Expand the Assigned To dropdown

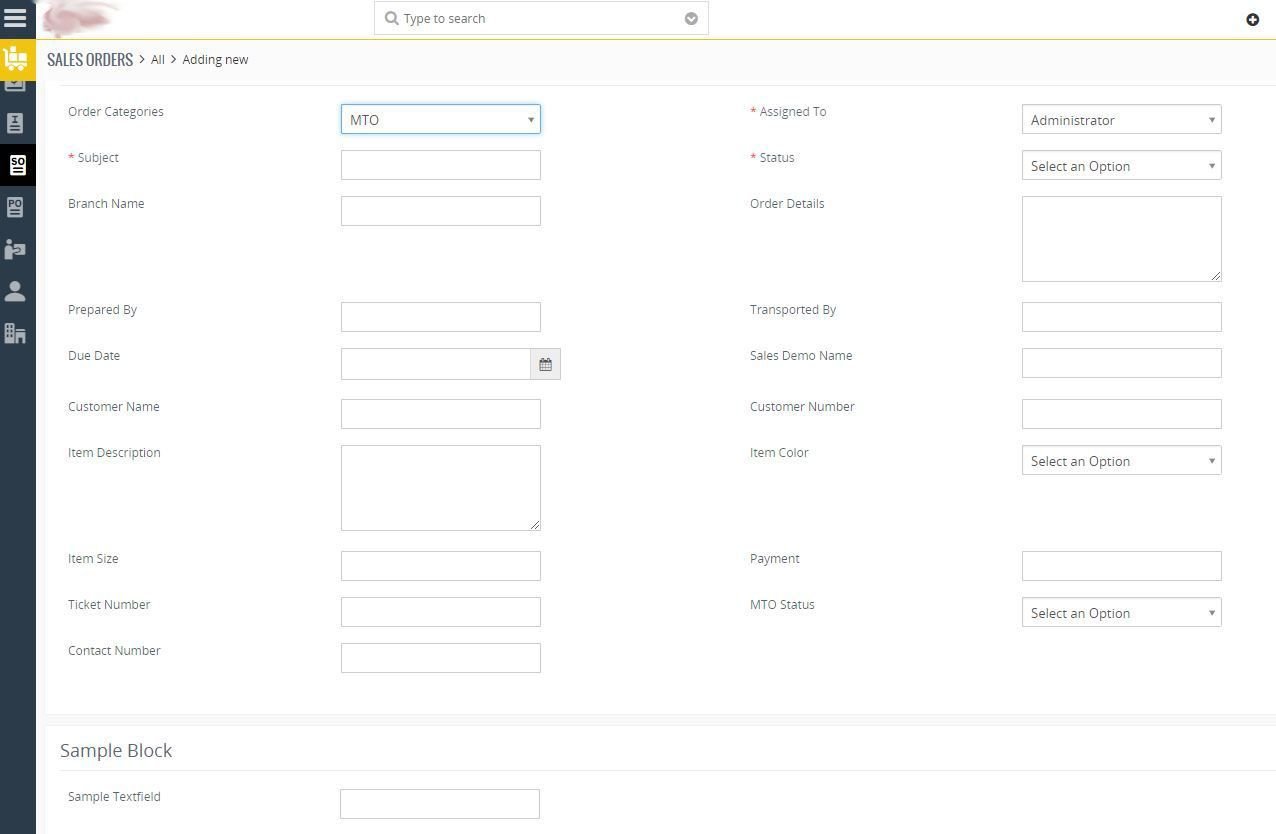point(1121,119)
